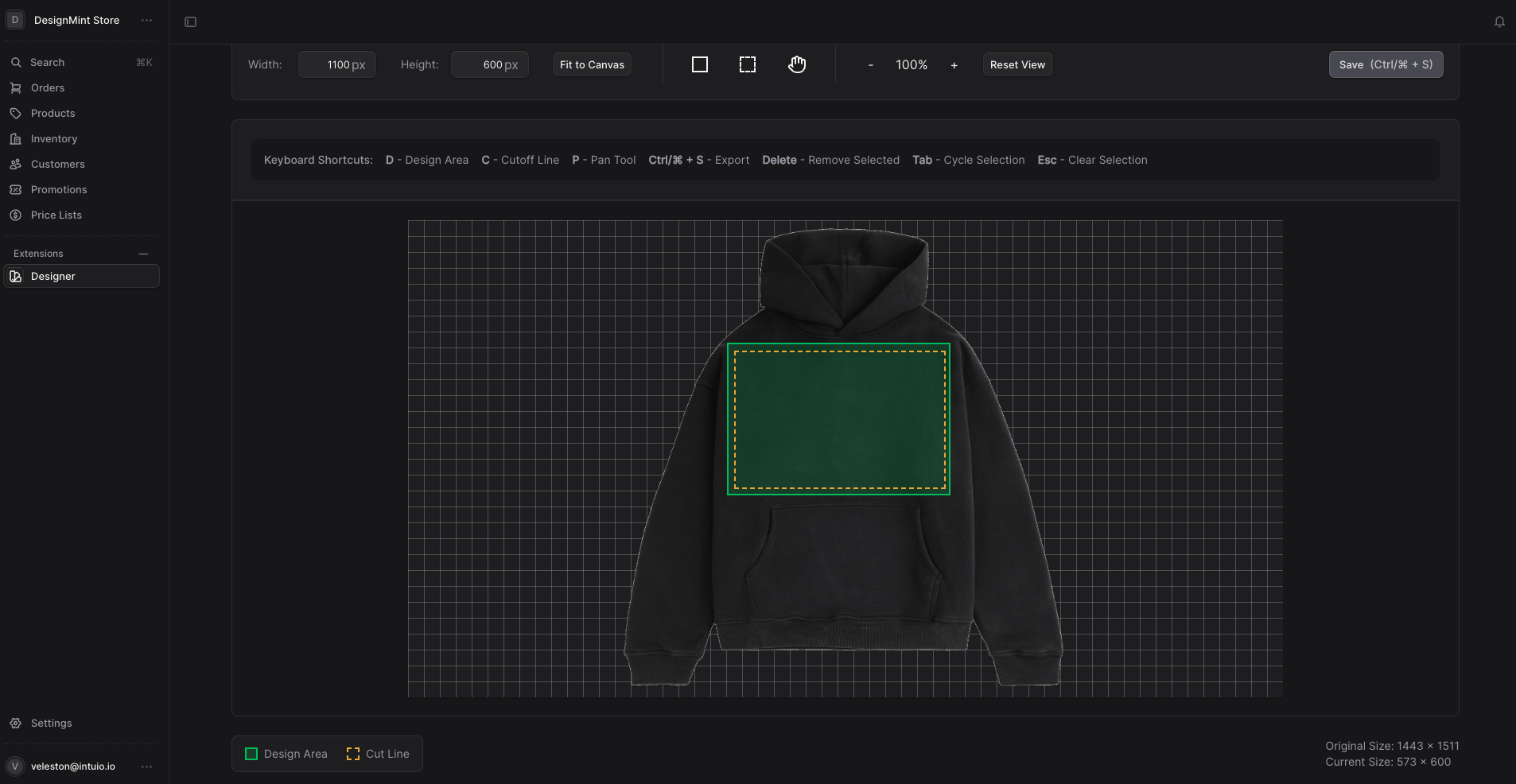The width and height of the screenshot is (1516, 784).
Task: Zoom in with the plus button
Action: (x=954, y=65)
